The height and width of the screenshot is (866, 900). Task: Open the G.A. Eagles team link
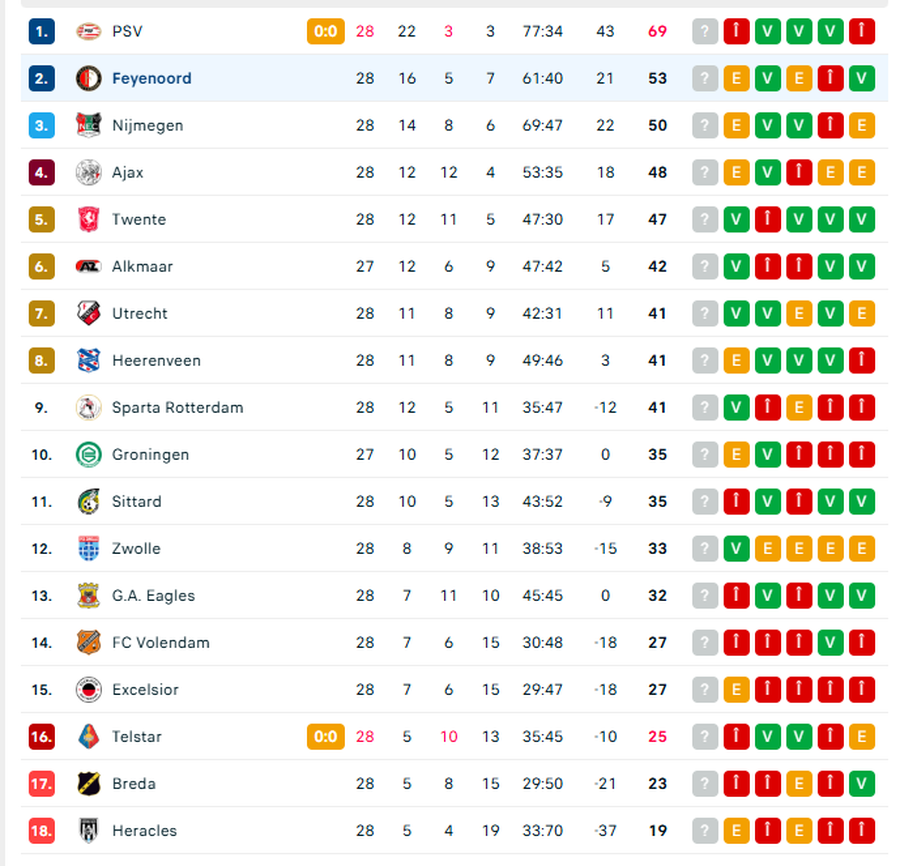pyautogui.click(x=153, y=595)
